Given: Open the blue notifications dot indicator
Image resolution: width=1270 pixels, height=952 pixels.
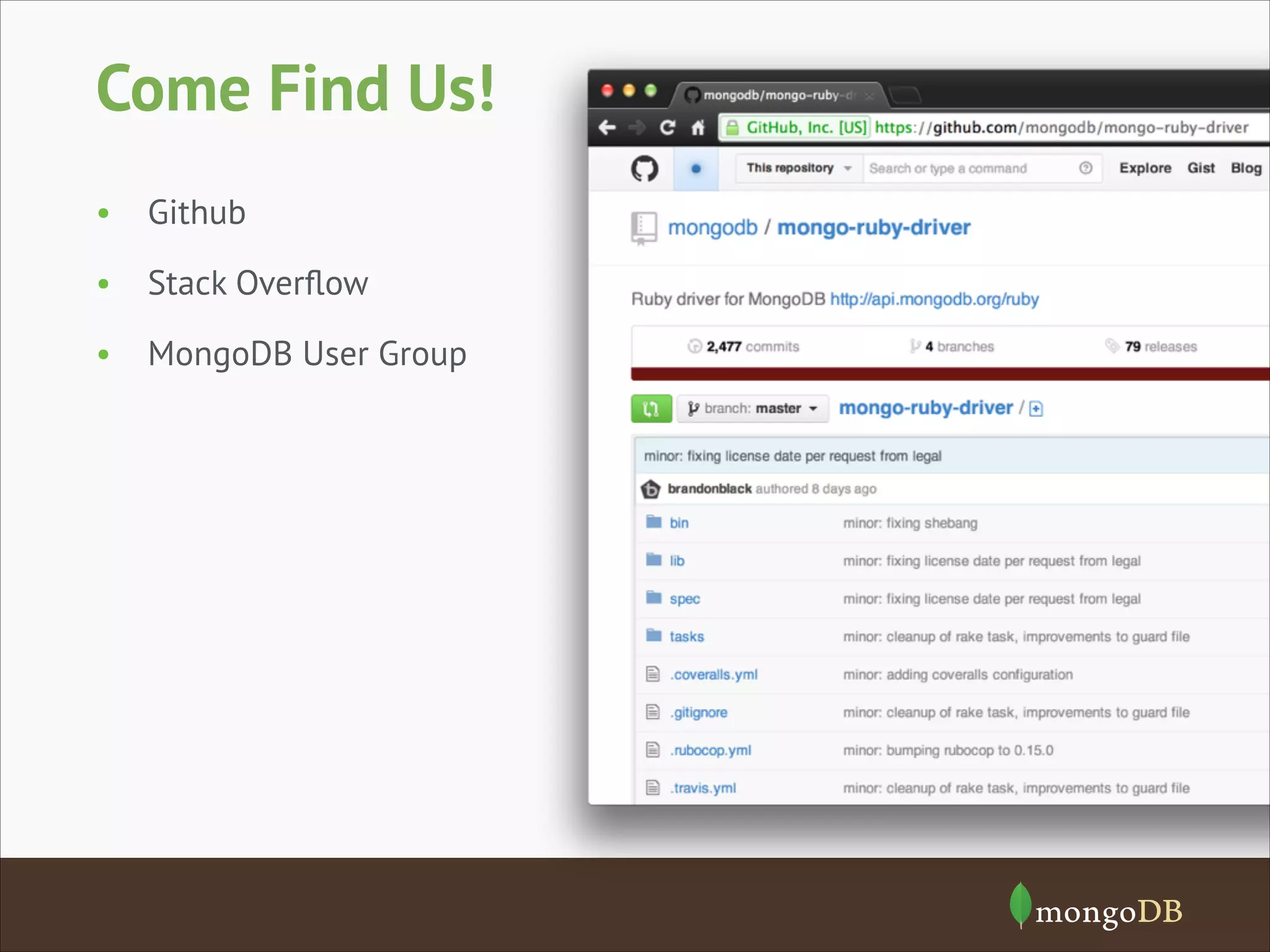Looking at the screenshot, I should (x=696, y=169).
